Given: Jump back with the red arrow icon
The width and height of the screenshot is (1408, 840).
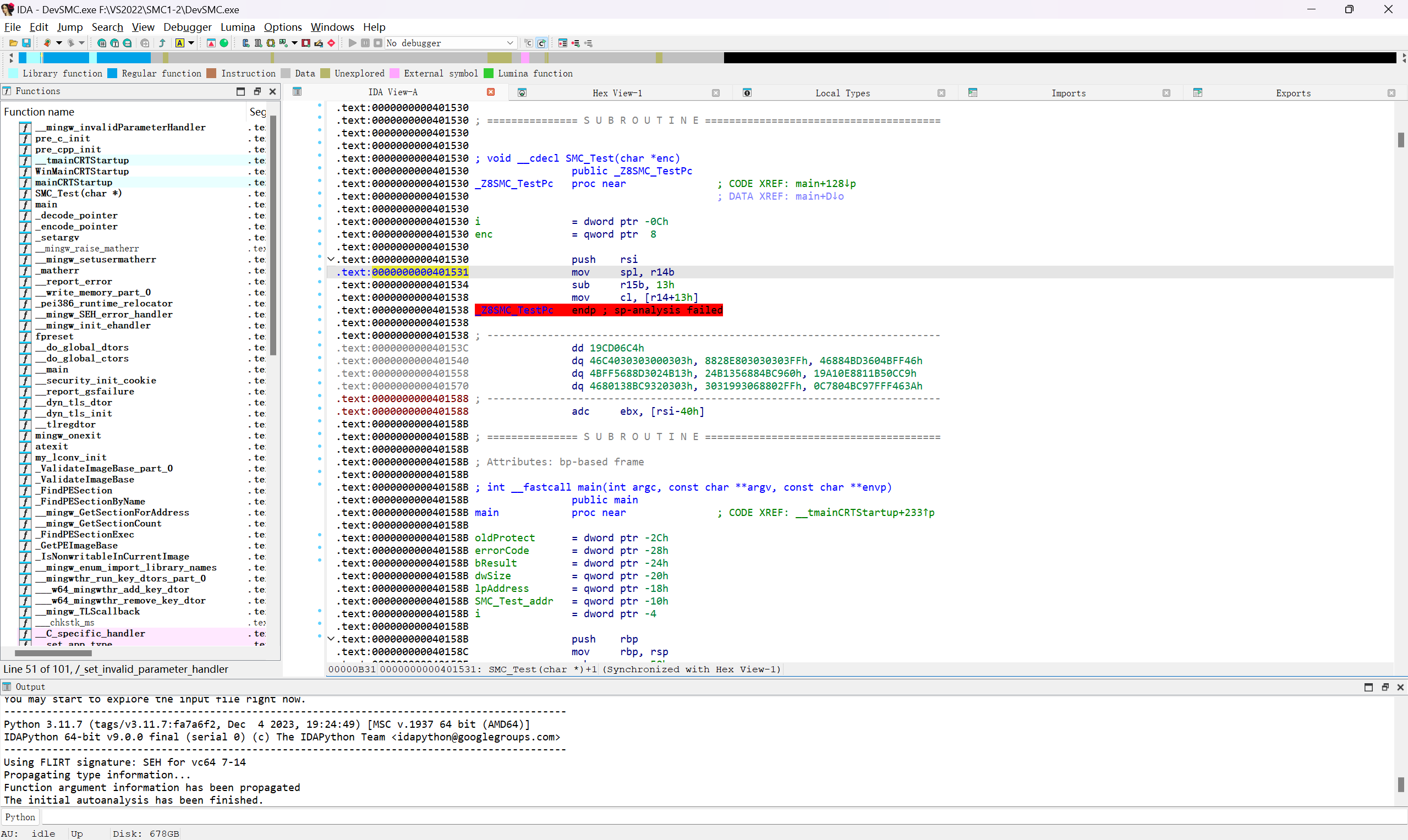Looking at the screenshot, I should click(47, 43).
